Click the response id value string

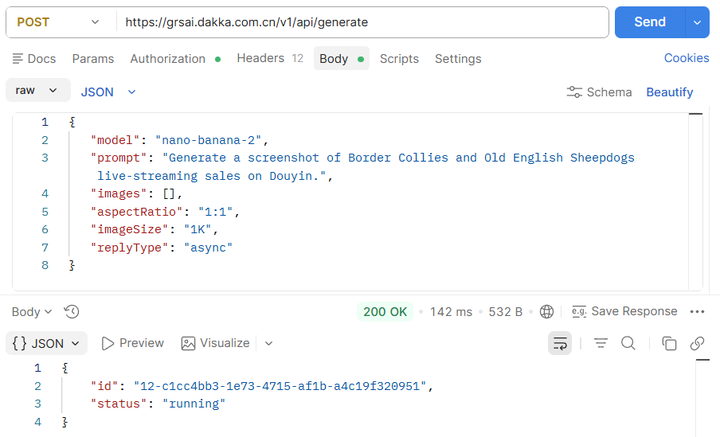click(x=280, y=386)
